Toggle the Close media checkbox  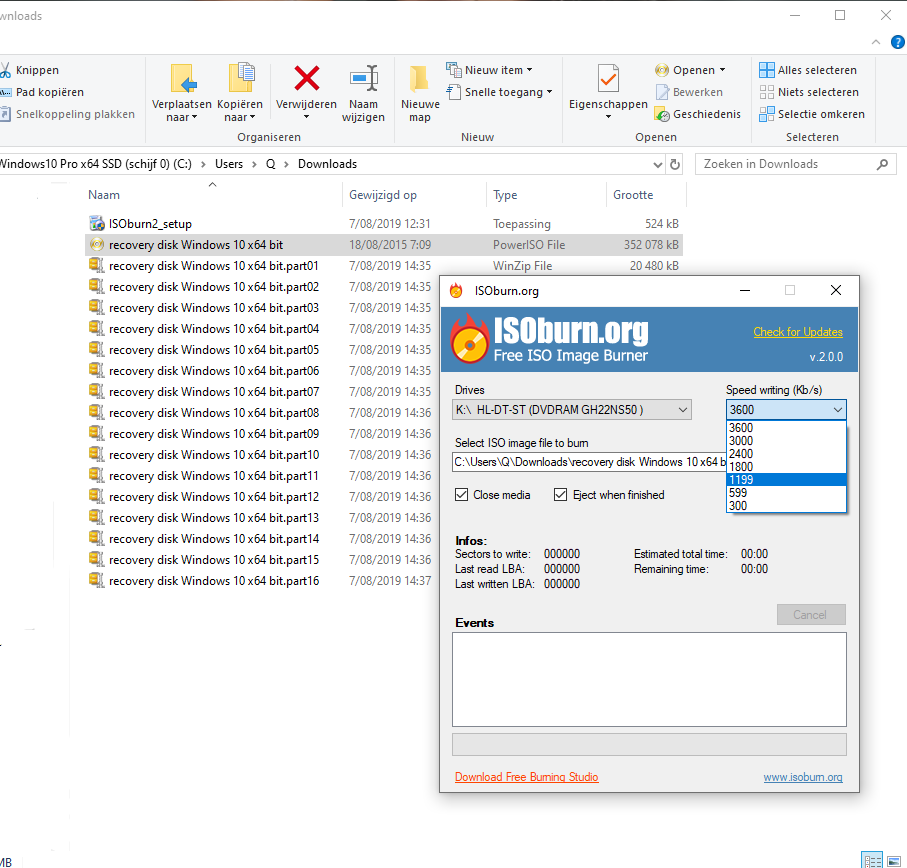pos(462,495)
